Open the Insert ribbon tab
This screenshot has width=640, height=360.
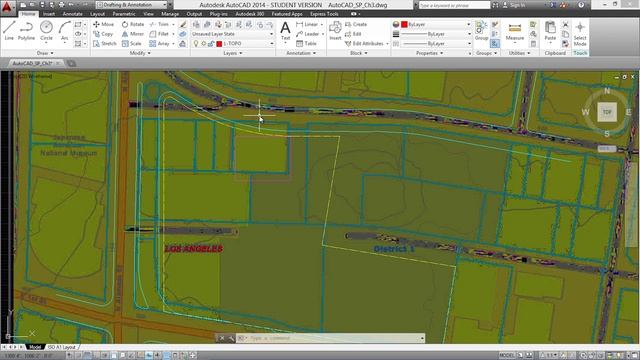[49, 14]
